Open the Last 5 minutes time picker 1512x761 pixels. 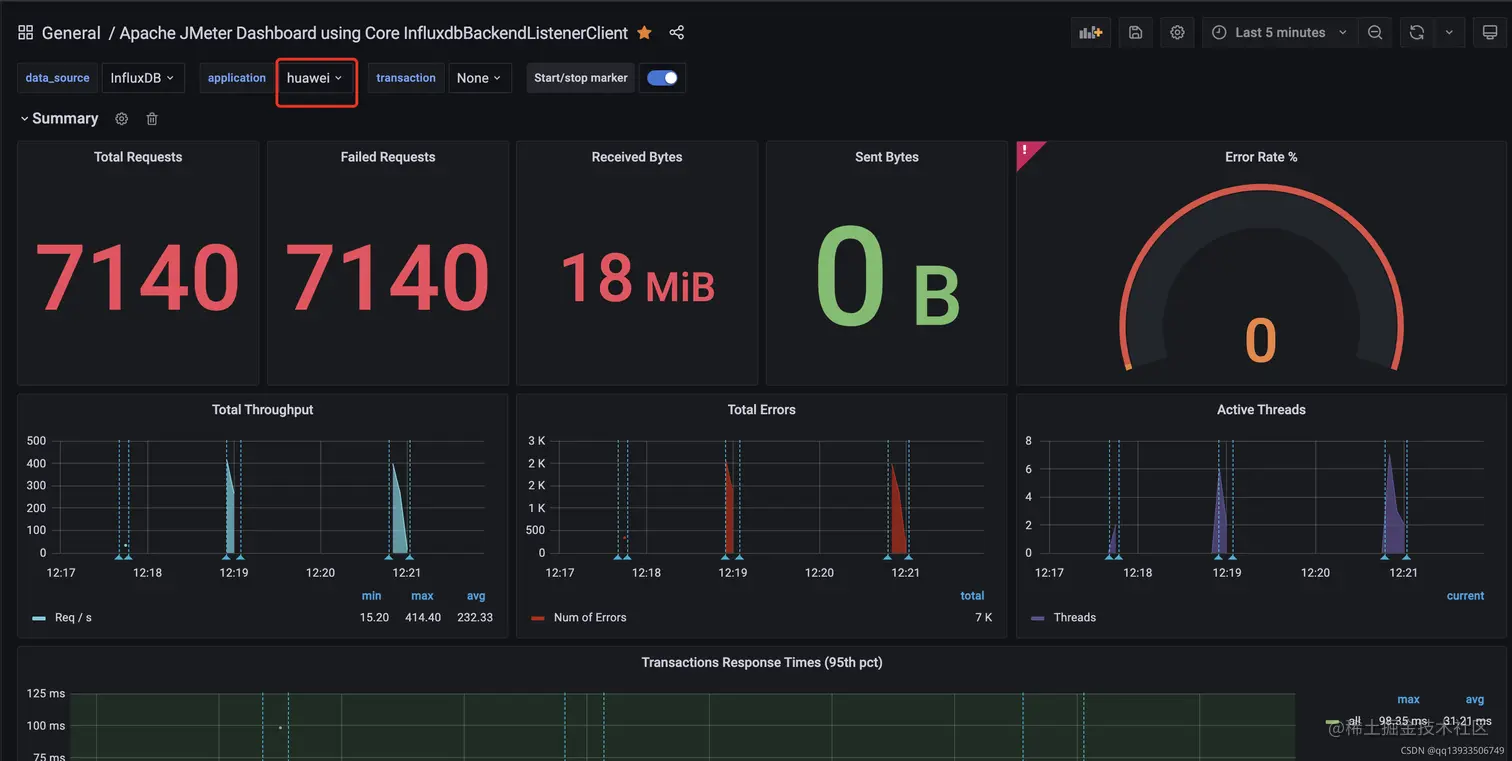[1280, 33]
